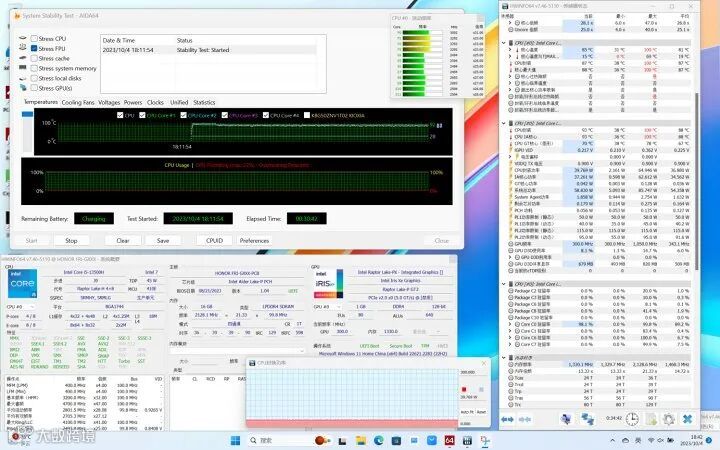The width and height of the screenshot is (720, 450).
Task: Click the Intel Iris Xe logo in summary
Action: 329,284
